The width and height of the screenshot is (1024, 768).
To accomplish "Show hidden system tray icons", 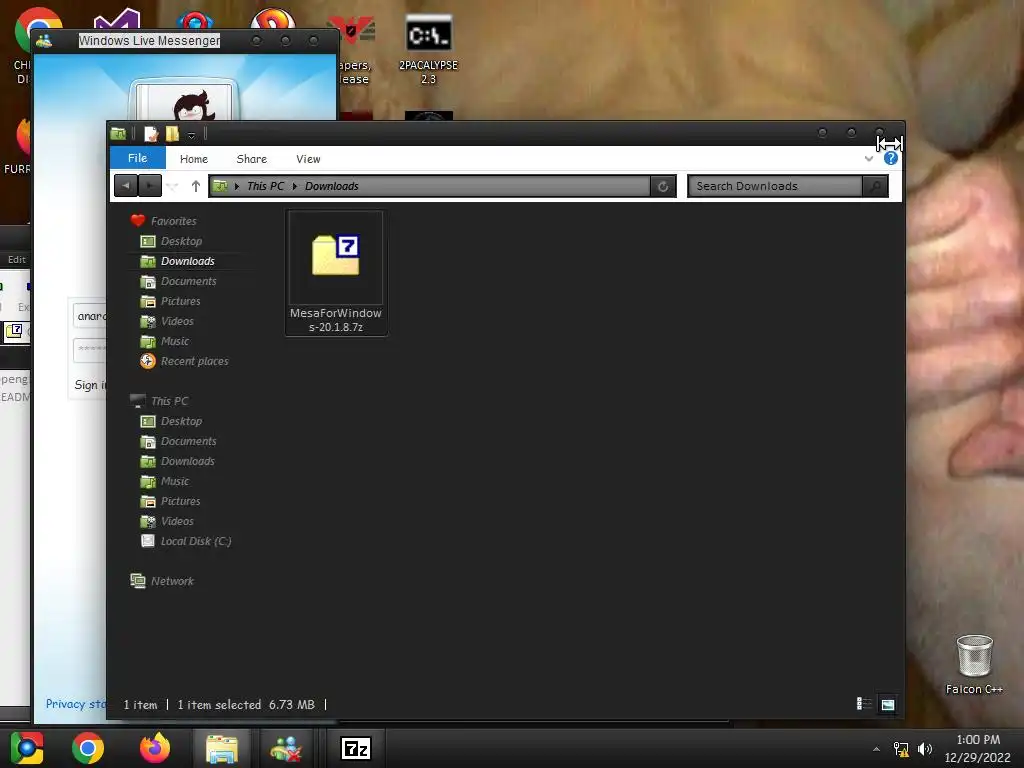I will [x=876, y=749].
